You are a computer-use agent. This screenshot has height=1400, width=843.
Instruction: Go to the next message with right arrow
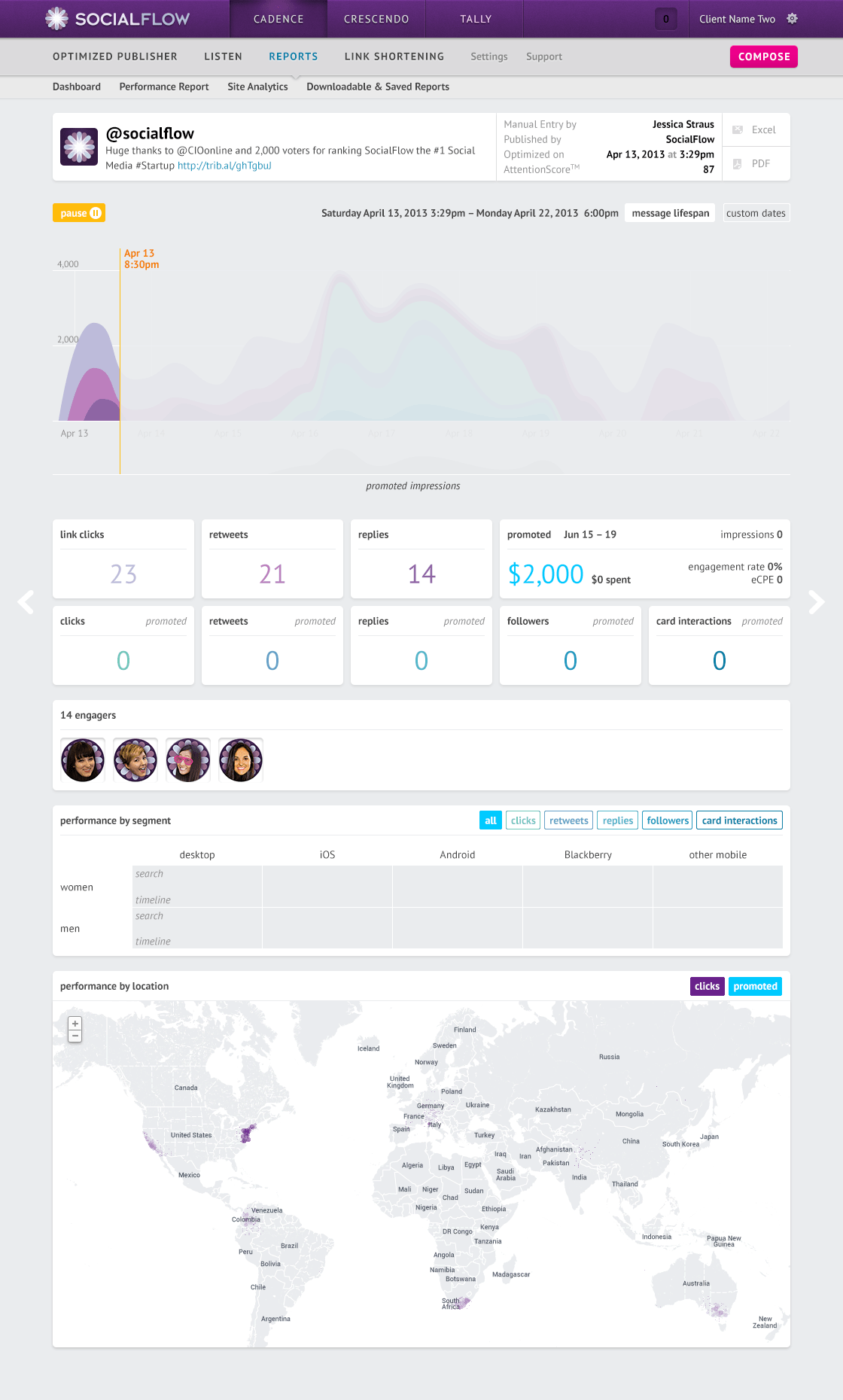tap(817, 602)
